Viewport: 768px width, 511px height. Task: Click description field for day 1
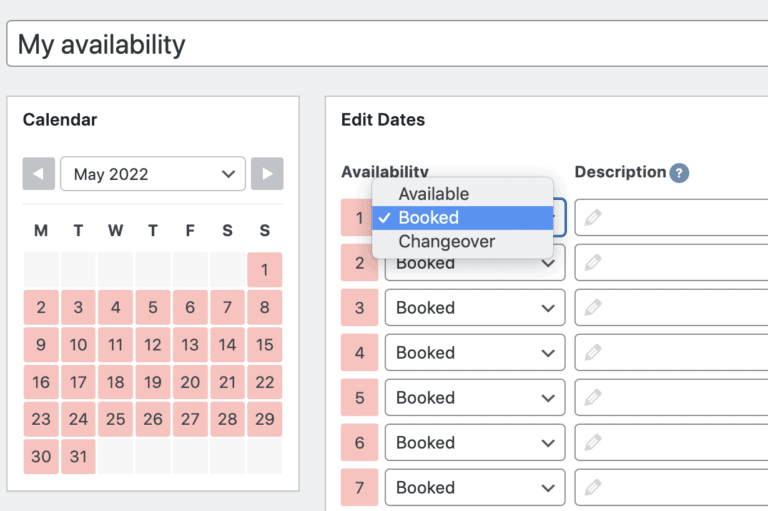(x=671, y=218)
